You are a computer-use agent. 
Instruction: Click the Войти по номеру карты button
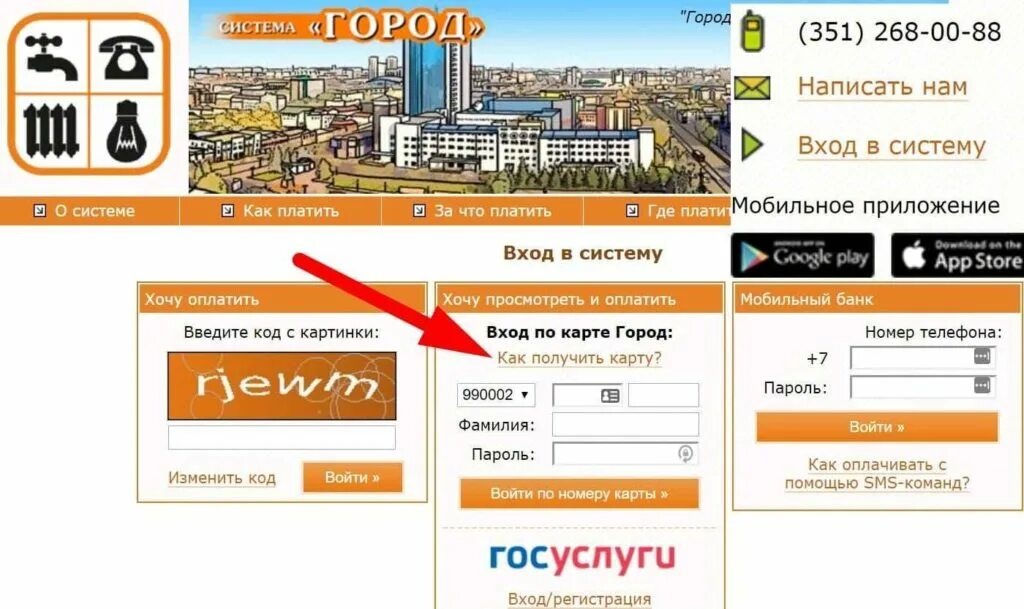click(579, 493)
